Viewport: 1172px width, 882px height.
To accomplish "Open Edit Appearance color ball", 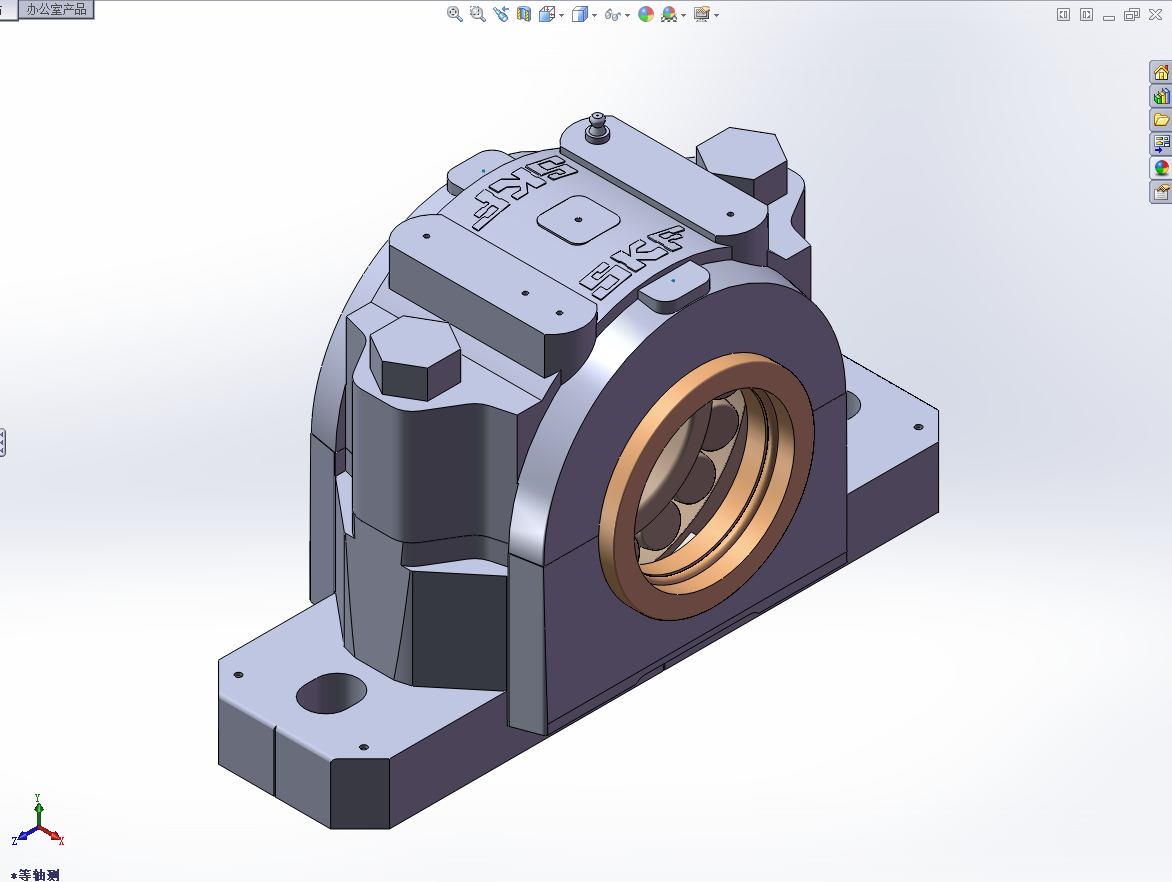I will [x=646, y=14].
